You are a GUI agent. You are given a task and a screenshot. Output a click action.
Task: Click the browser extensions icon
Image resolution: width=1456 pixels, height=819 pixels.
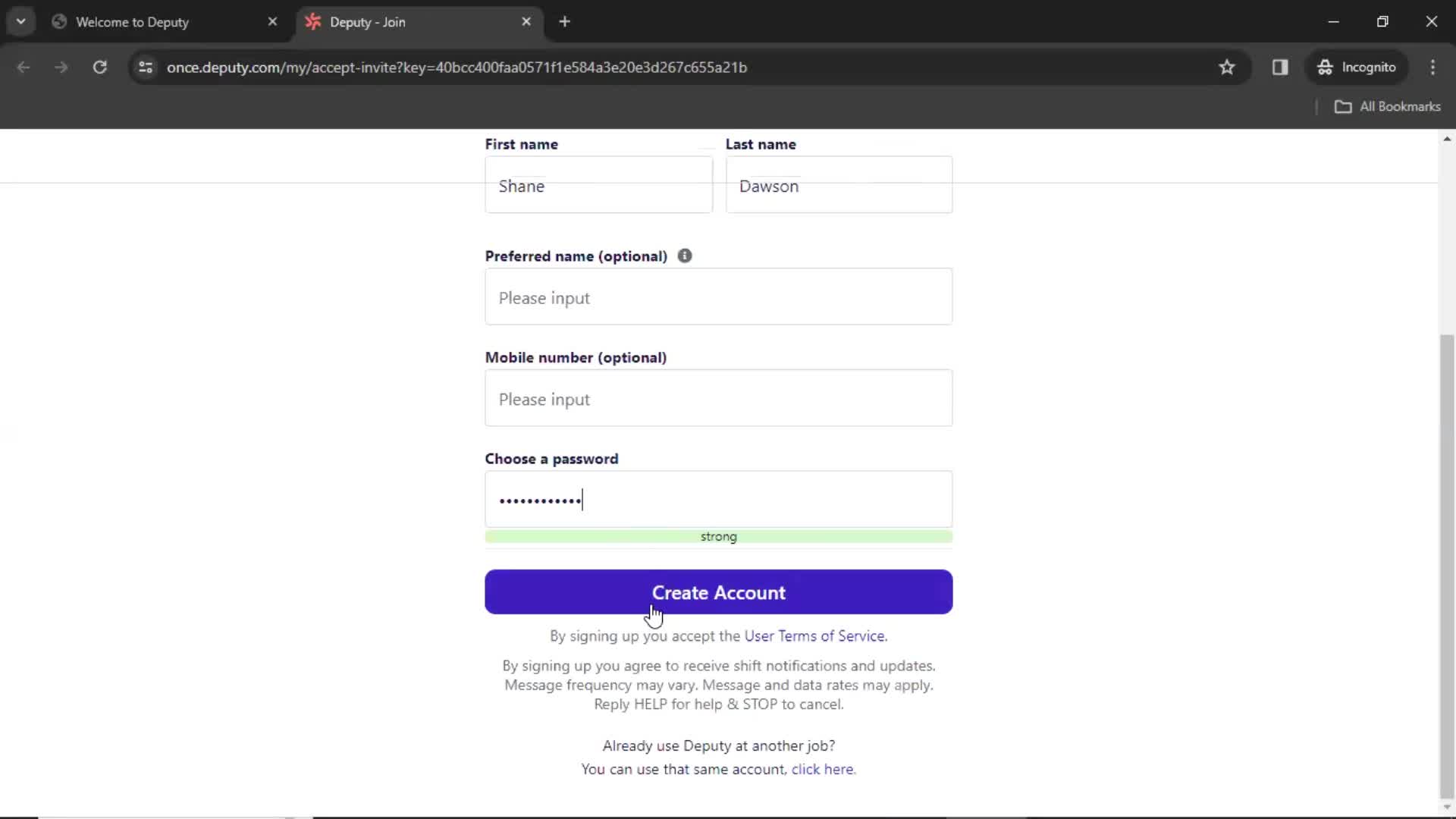tap(1280, 67)
